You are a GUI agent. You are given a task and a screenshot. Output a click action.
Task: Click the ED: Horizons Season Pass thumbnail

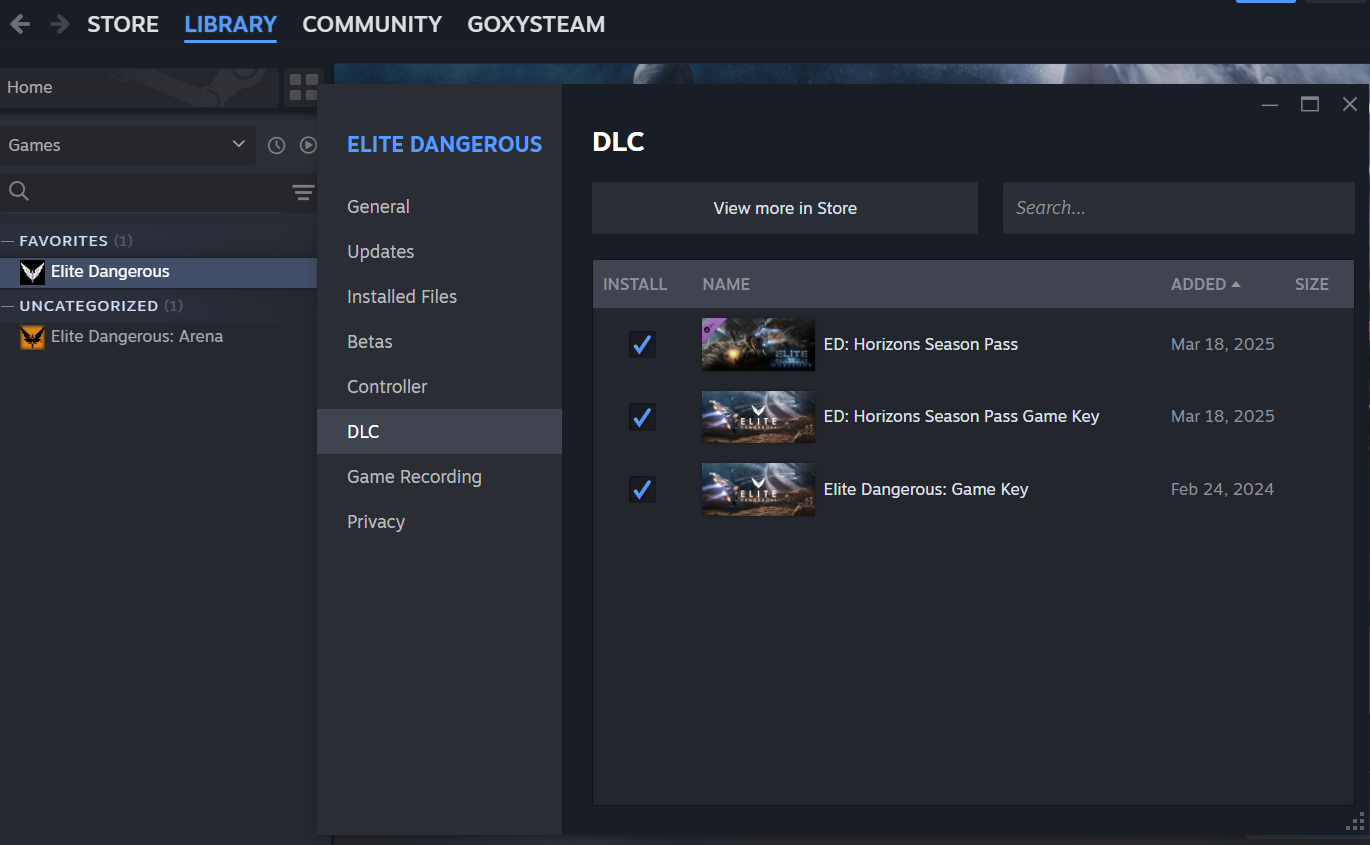(758, 345)
